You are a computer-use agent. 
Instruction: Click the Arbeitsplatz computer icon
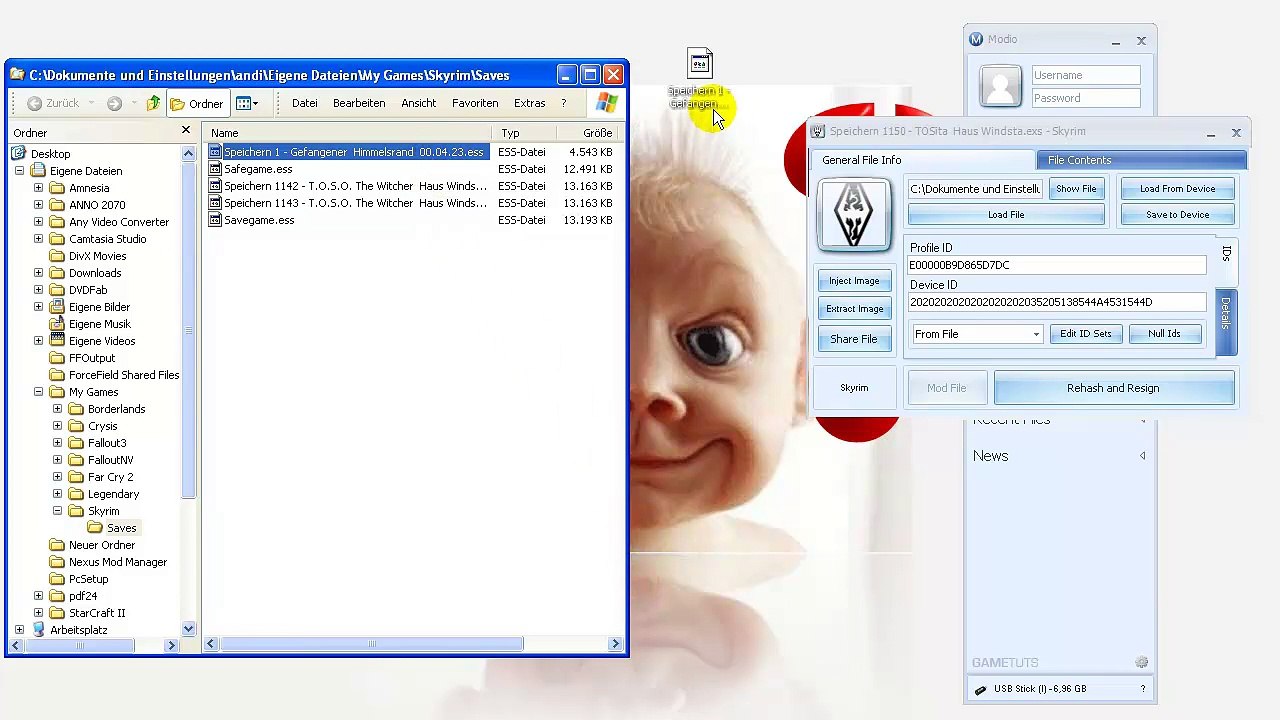point(39,630)
